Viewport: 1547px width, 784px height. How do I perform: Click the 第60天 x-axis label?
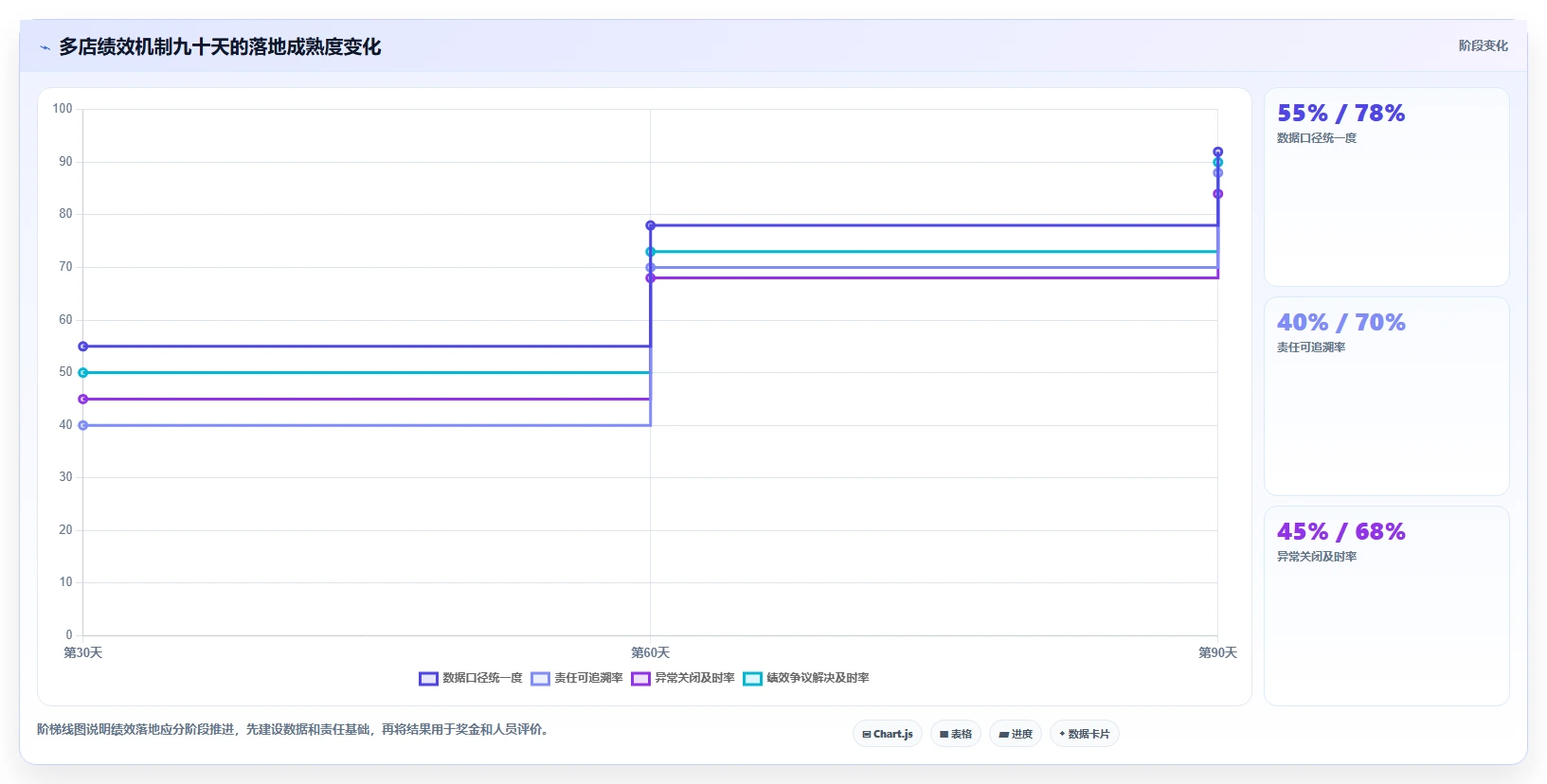(x=651, y=653)
